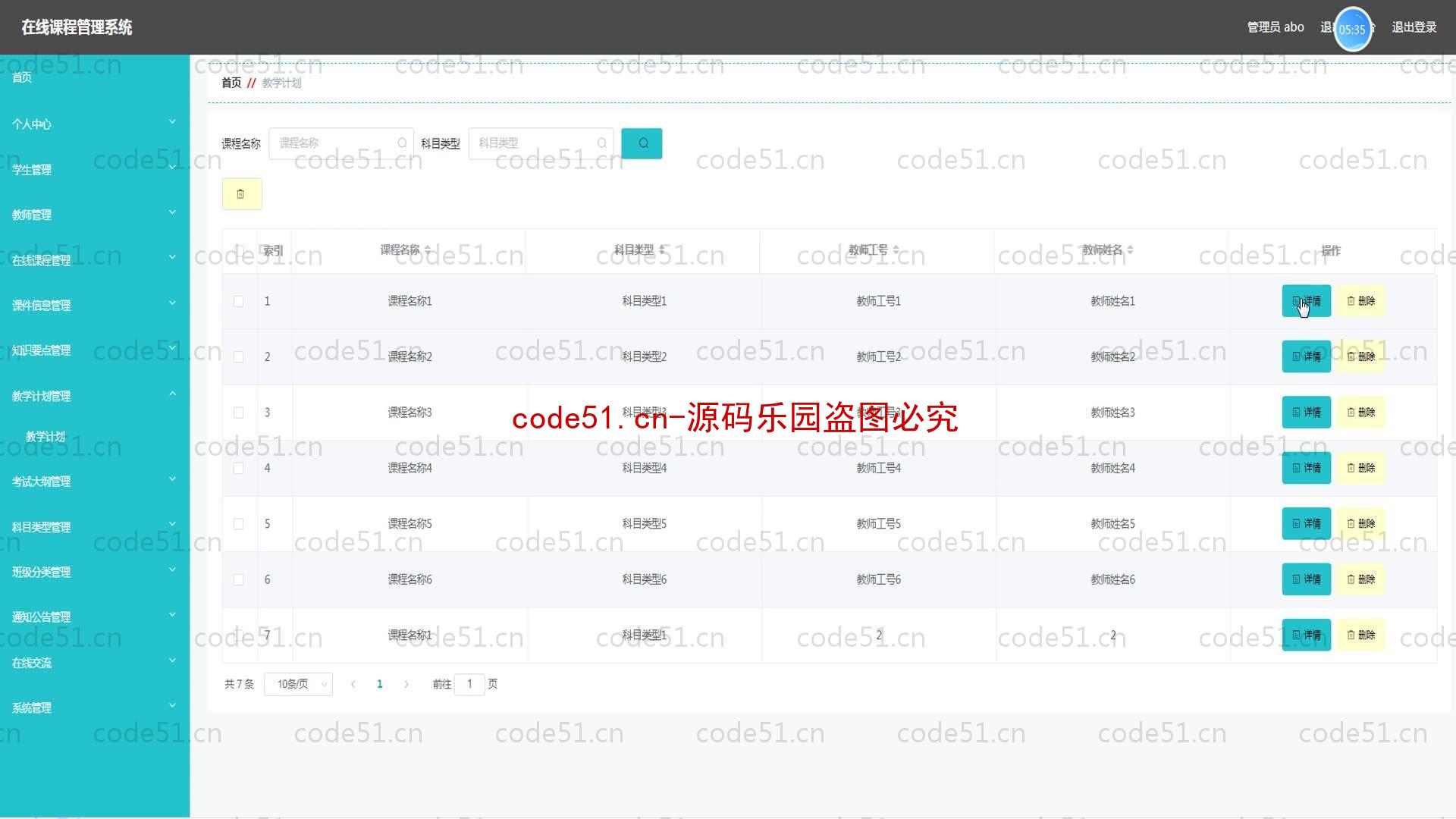Go to previous page arrow
This screenshot has width=1456, height=819.
(353, 684)
